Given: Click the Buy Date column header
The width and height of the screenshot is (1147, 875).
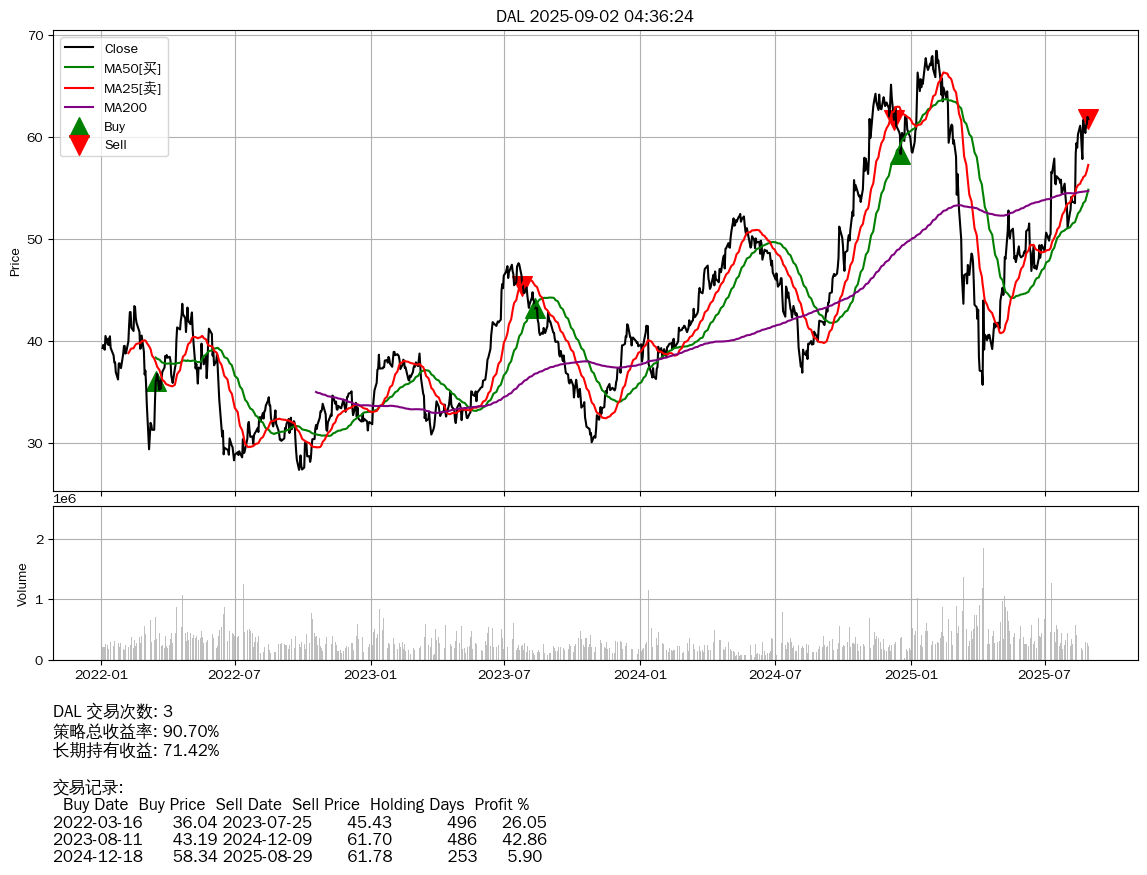Looking at the screenshot, I should click(x=95, y=804).
